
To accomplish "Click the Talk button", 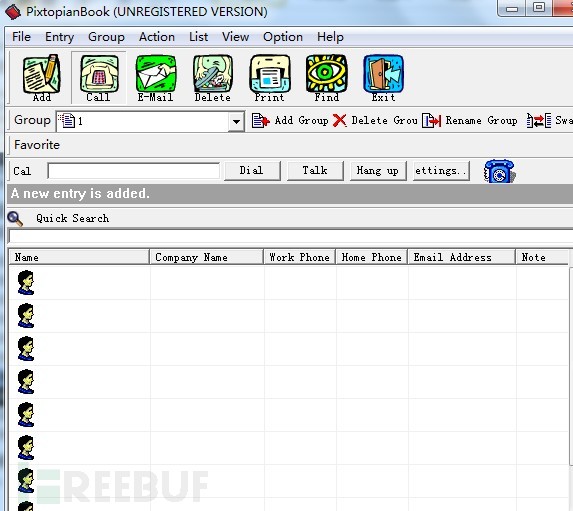I will (315, 171).
